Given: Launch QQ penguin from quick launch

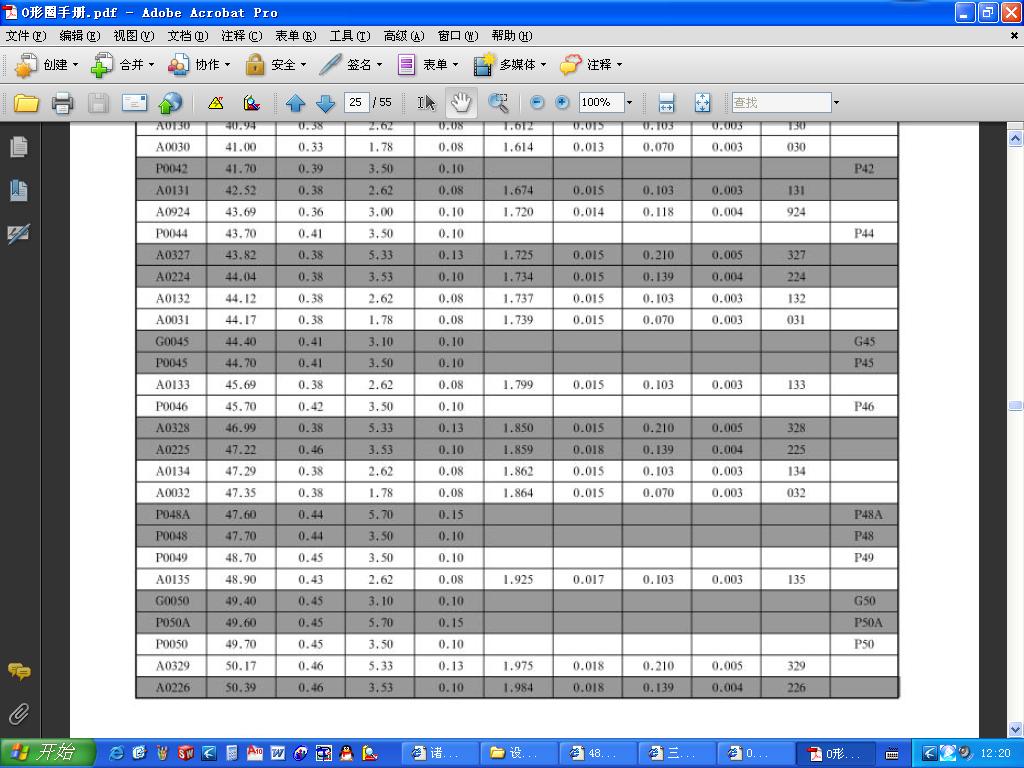Looking at the screenshot, I should (346, 753).
